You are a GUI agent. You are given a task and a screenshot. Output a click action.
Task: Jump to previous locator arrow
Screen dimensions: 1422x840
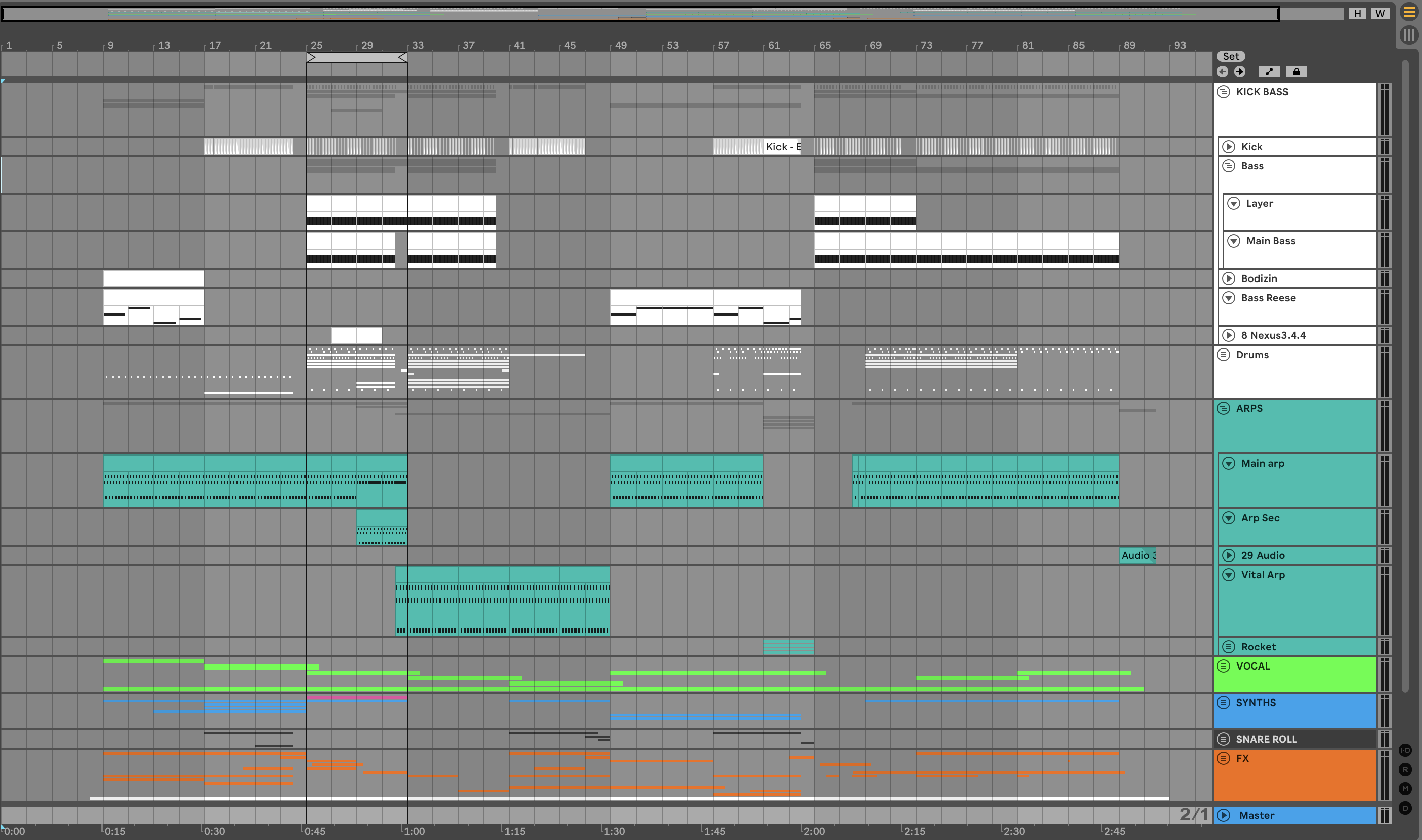tap(1222, 72)
